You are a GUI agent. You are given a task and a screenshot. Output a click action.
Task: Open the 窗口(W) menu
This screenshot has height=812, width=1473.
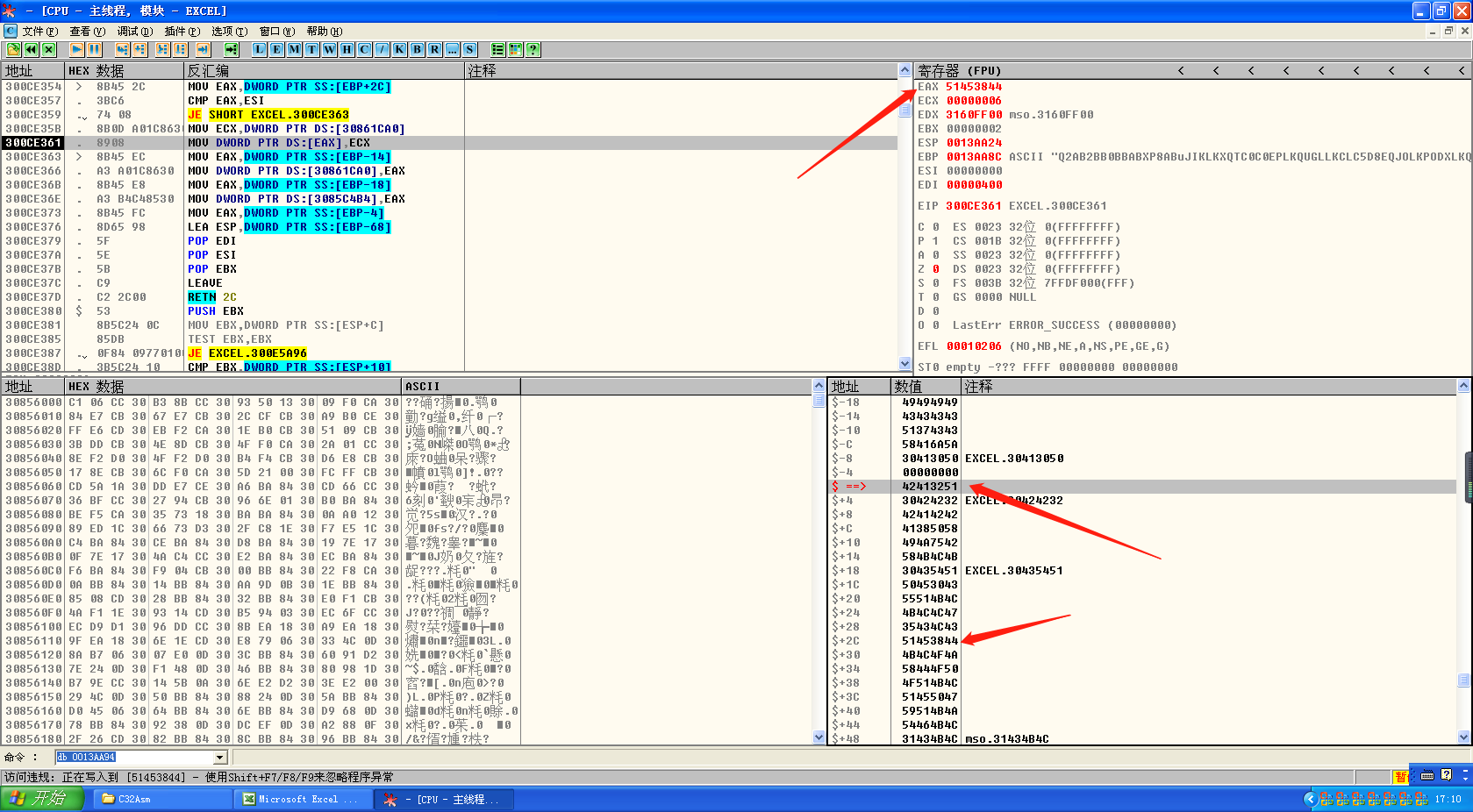pyautogui.click(x=277, y=32)
